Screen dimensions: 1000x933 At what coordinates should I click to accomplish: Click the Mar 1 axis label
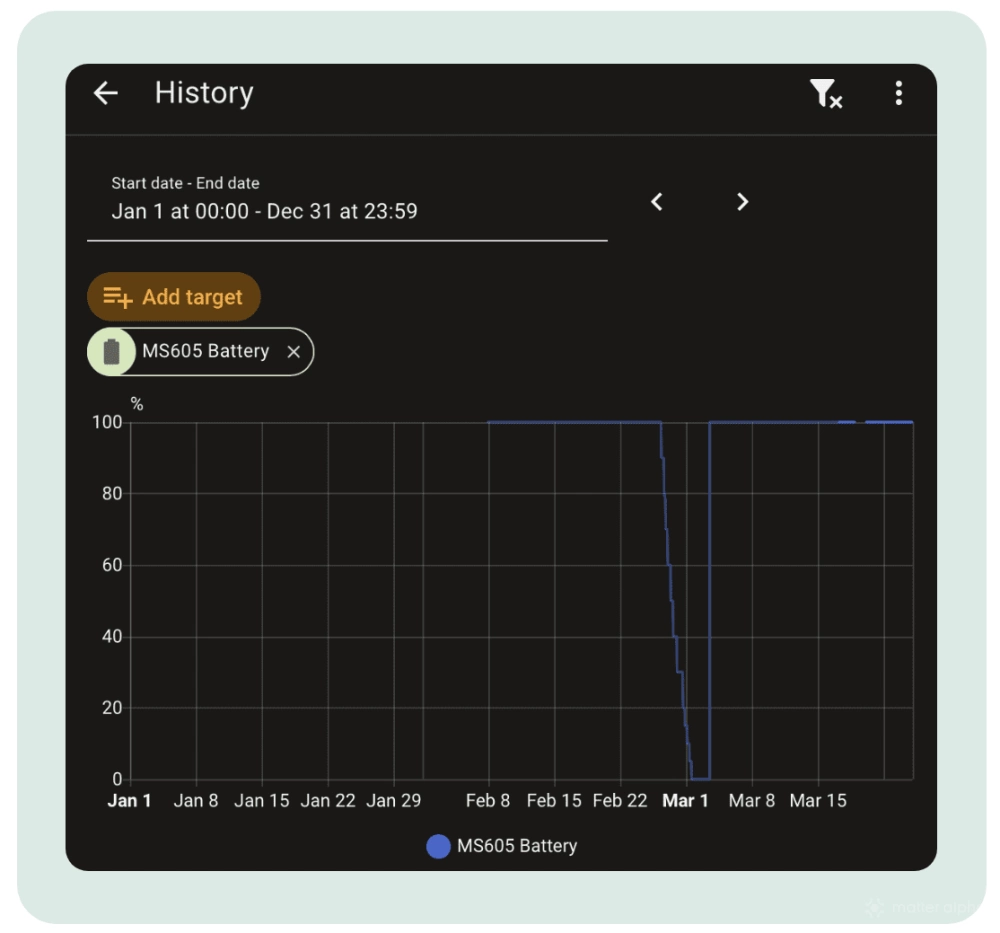685,801
